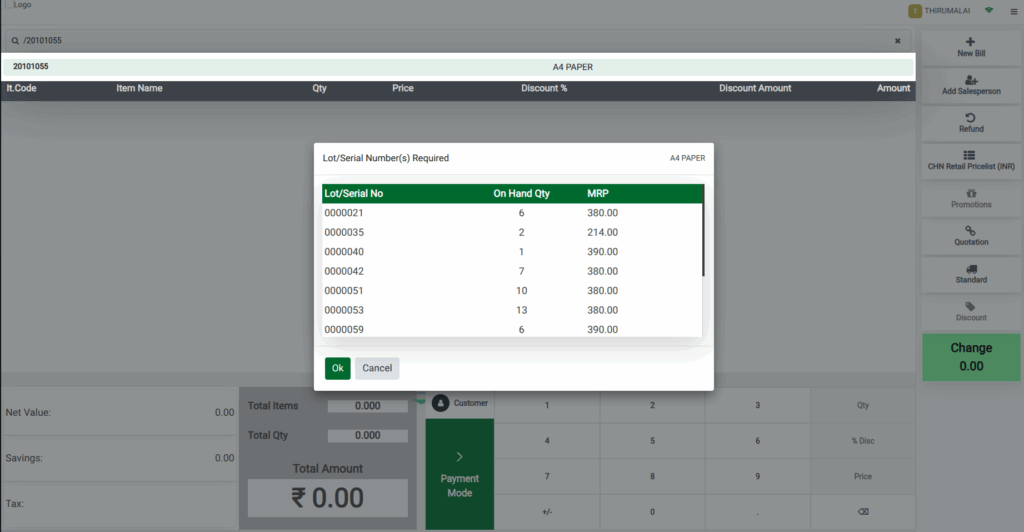The image size is (1024, 532).
Task: Click the decimal point numpad key
Action: coord(758,512)
